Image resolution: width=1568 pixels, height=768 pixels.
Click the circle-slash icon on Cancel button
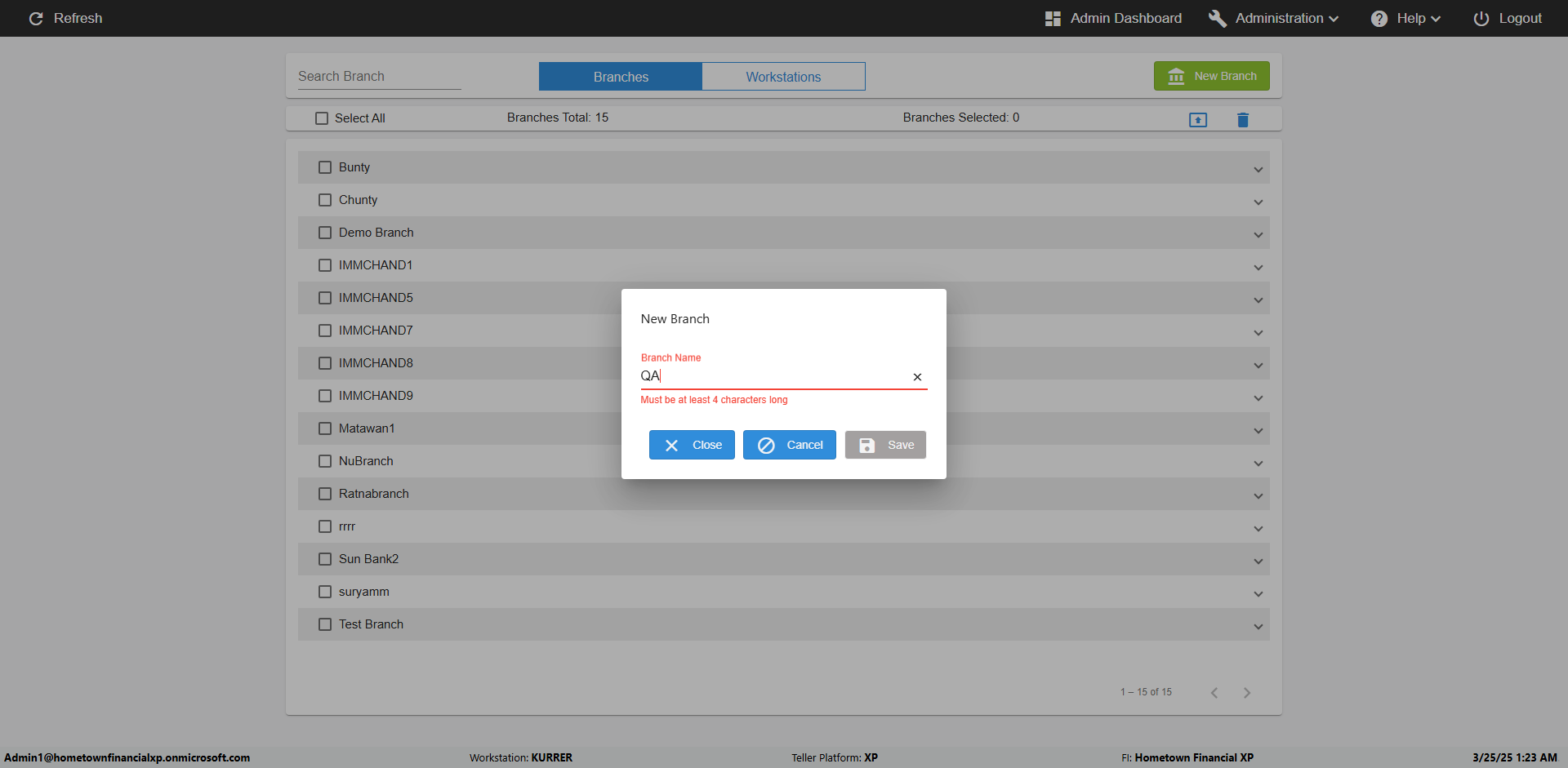point(766,445)
